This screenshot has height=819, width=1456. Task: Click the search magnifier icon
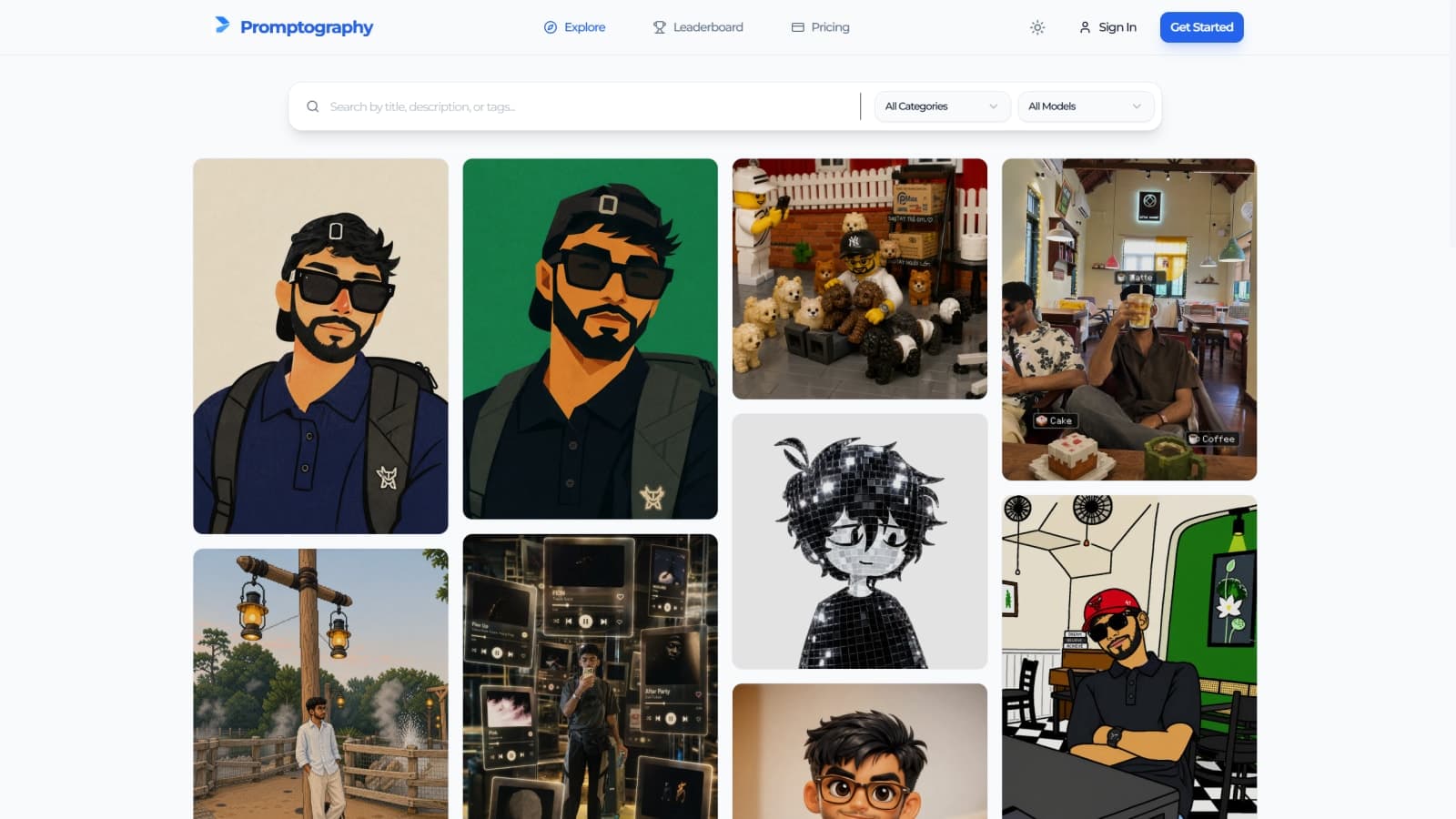(x=313, y=106)
